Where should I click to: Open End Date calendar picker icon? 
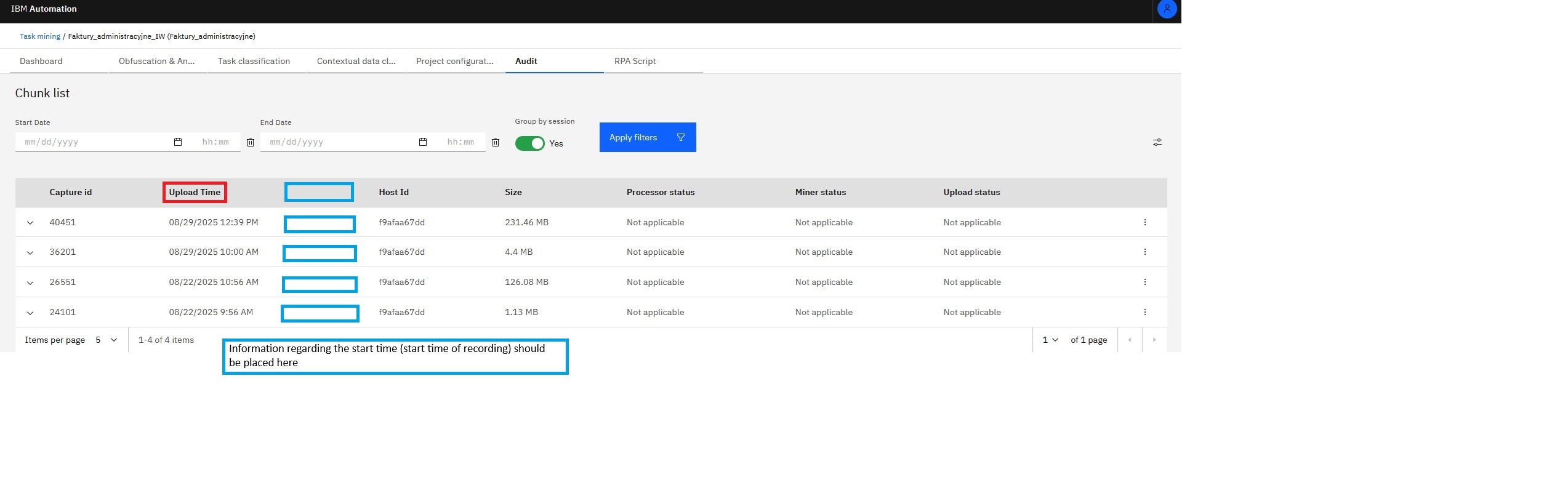(423, 142)
